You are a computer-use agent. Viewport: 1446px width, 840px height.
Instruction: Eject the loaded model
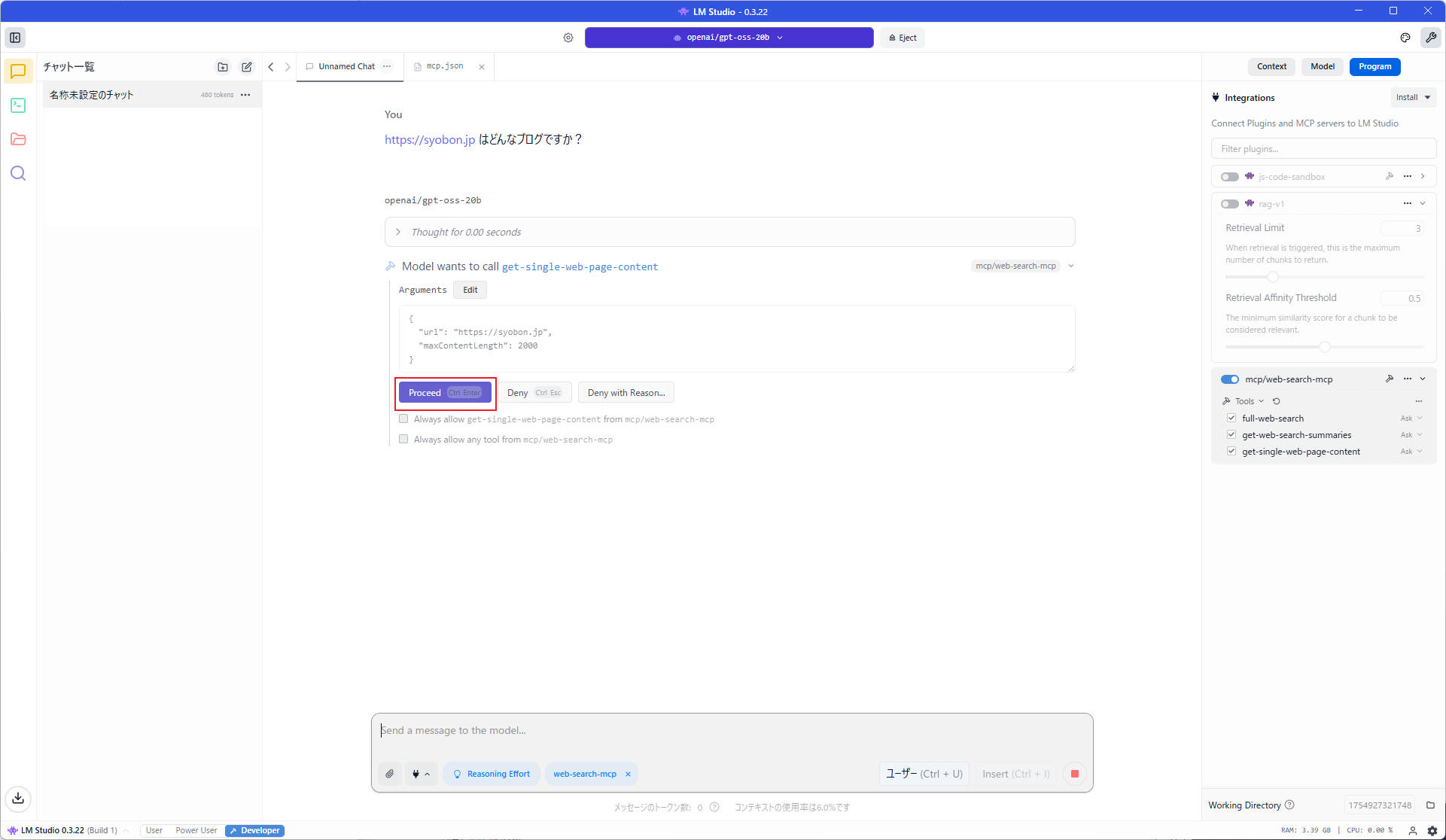point(903,38)
